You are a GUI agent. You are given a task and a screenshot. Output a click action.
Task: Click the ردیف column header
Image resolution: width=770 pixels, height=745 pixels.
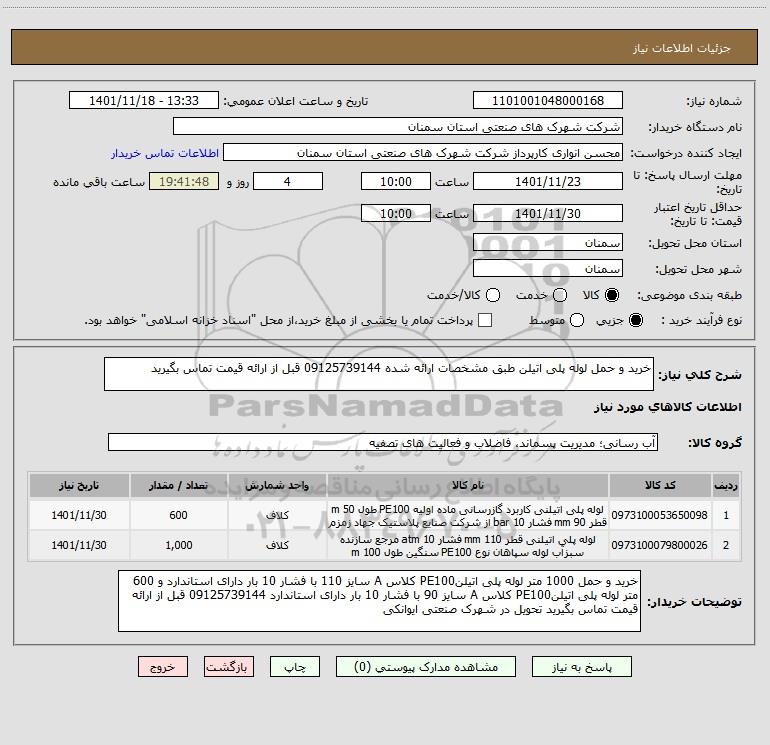[726, 485]
